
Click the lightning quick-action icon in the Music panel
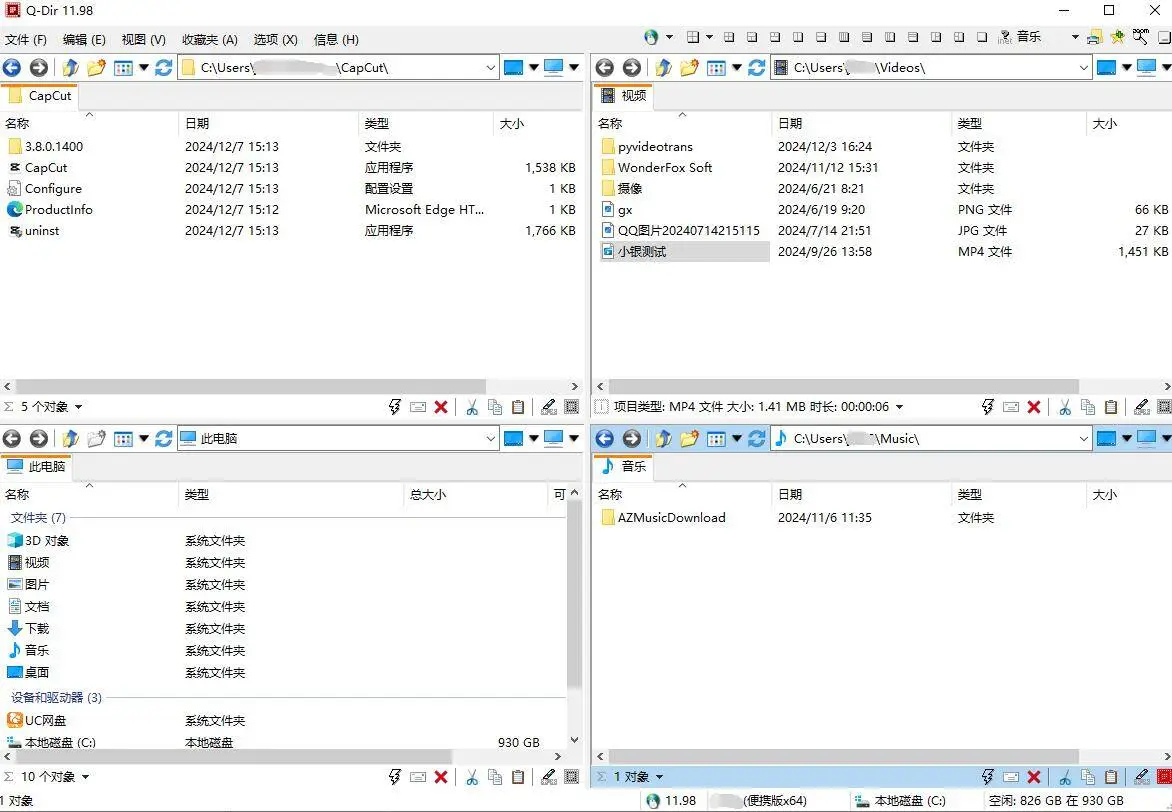987,776
